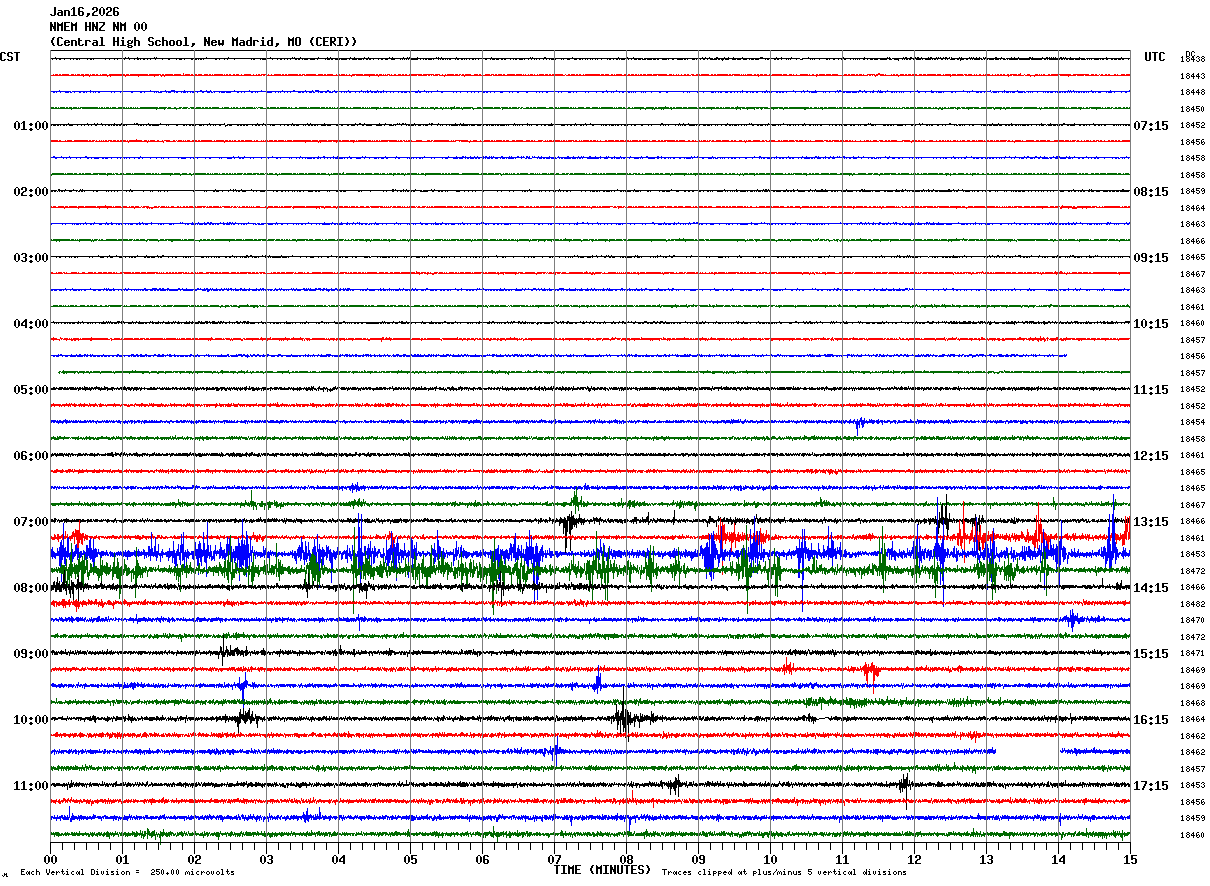Select the DC value 18482

[x=1192, y=604]
